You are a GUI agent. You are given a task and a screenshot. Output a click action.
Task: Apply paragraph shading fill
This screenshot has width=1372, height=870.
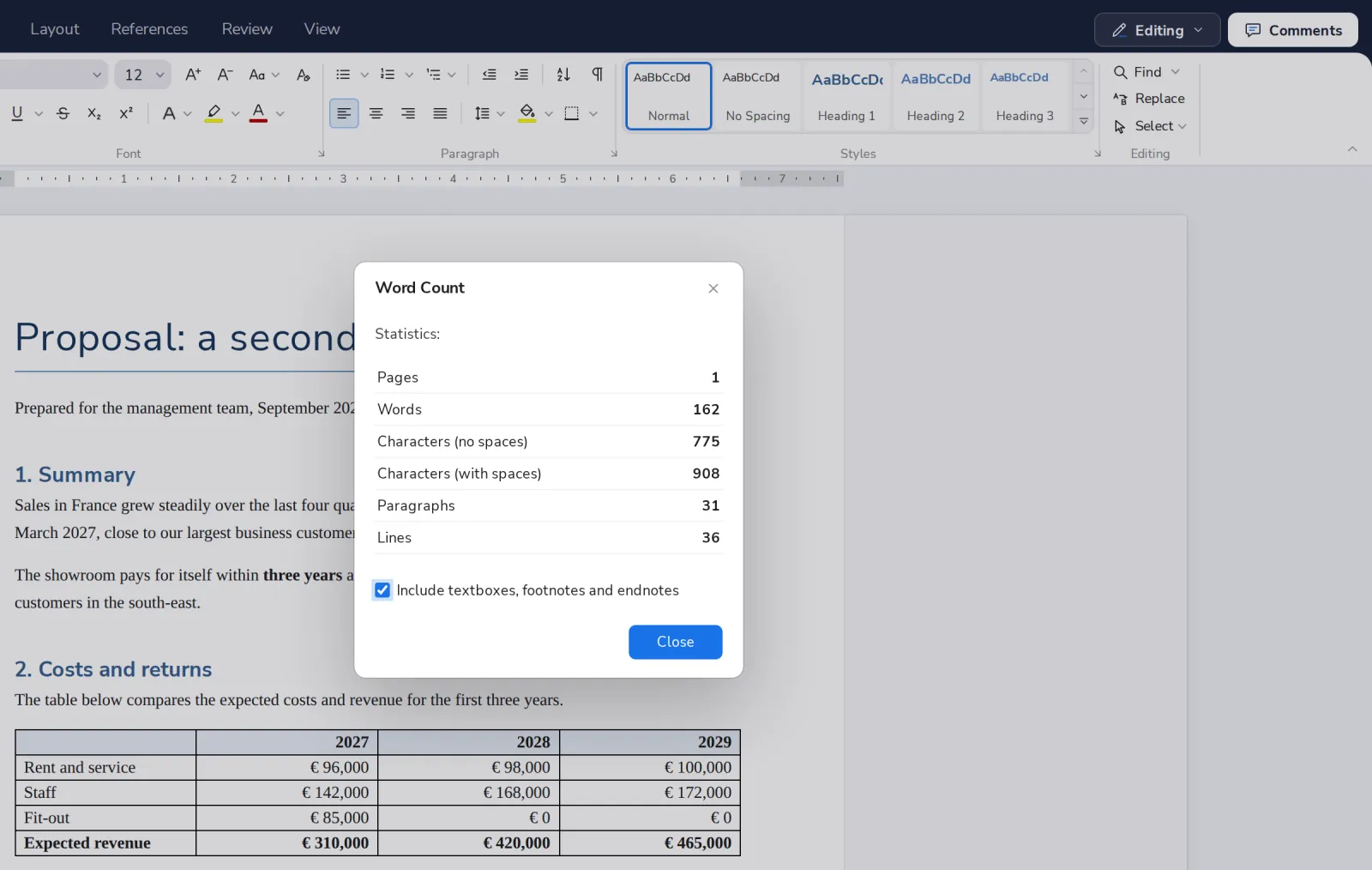pos(527,113)
